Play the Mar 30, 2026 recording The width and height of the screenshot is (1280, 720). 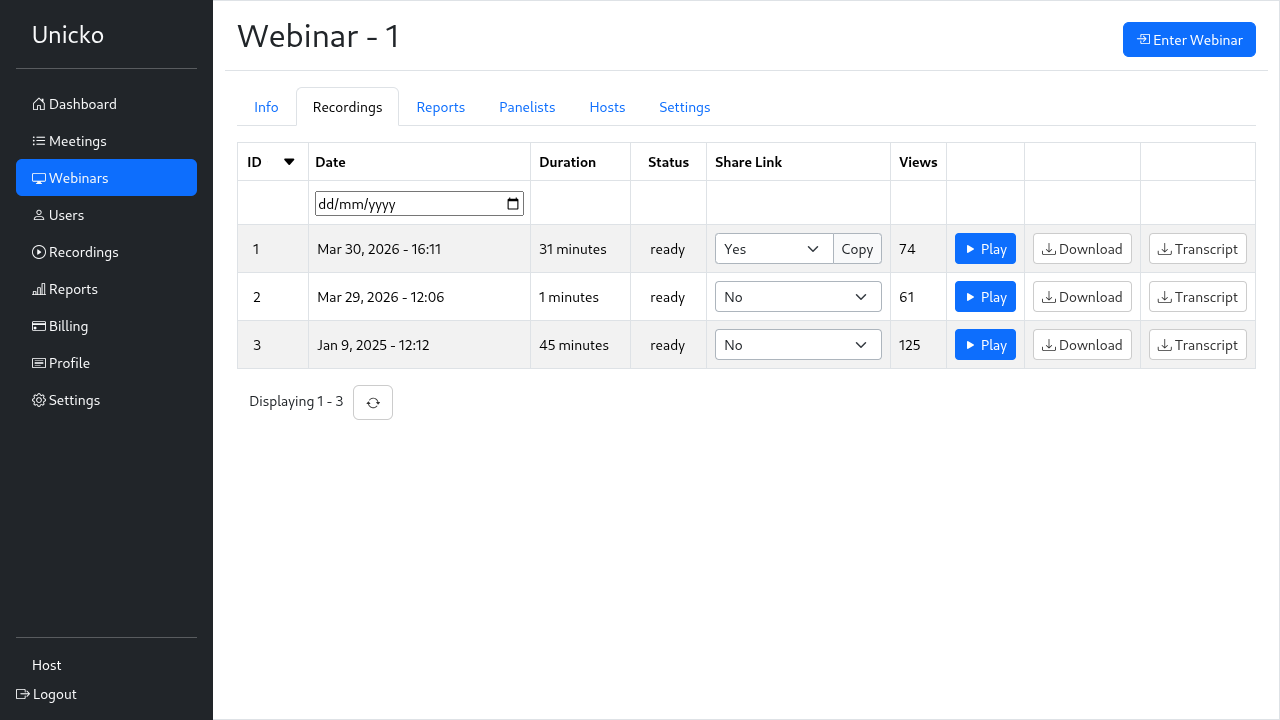coord(985,249)
